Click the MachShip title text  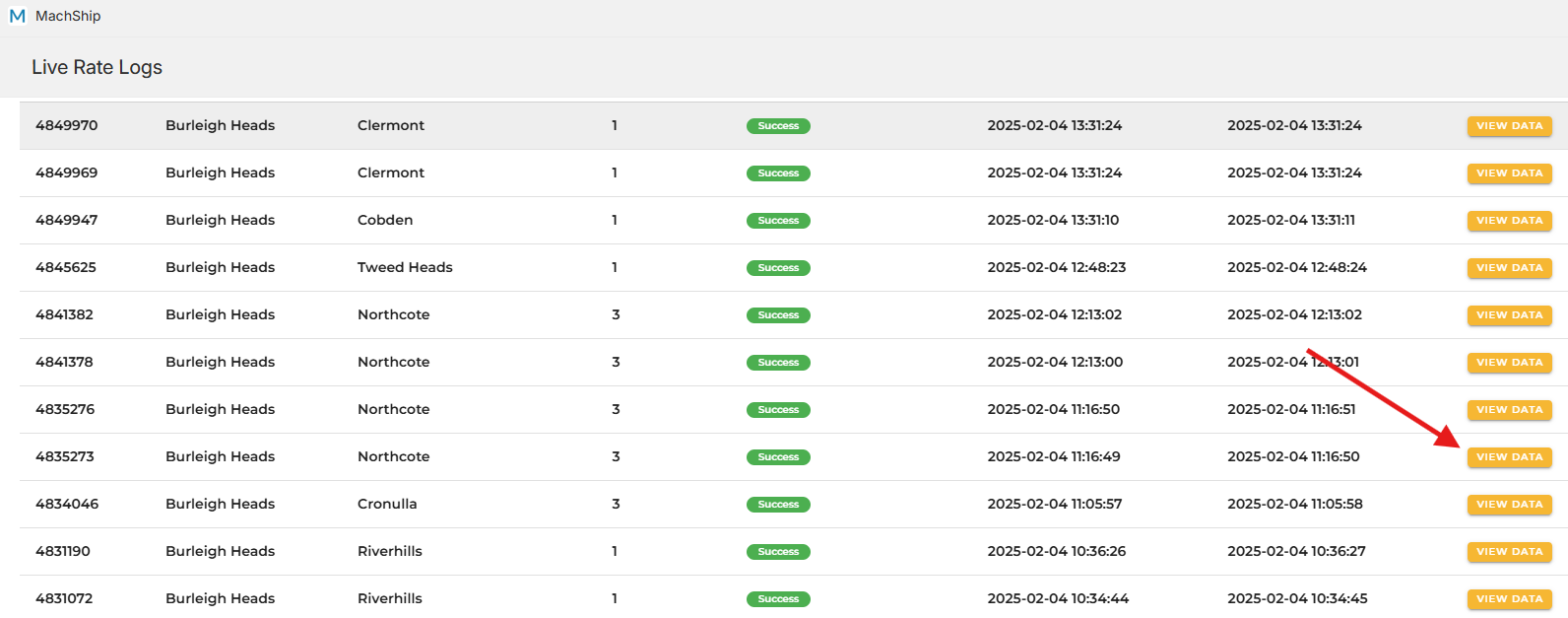pos(68,16)
